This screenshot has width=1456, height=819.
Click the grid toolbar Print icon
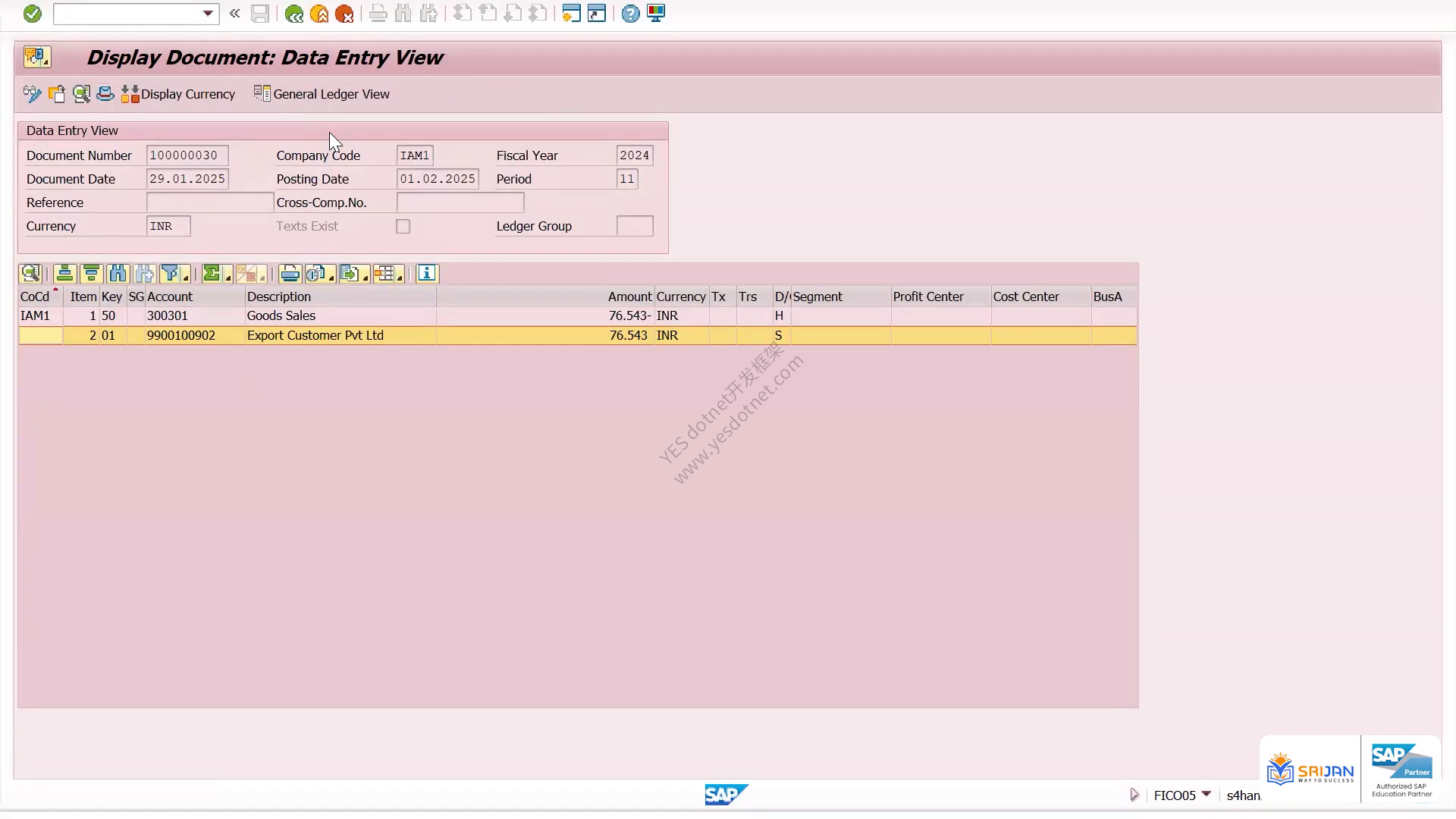coord(290,274)
